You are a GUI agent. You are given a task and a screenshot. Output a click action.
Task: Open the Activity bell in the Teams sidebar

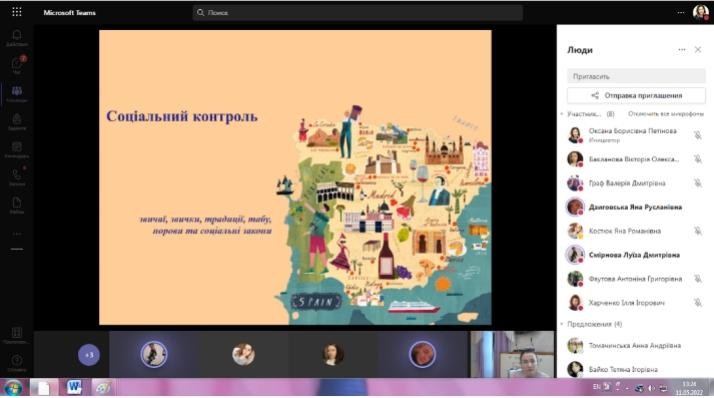(16, 38)
